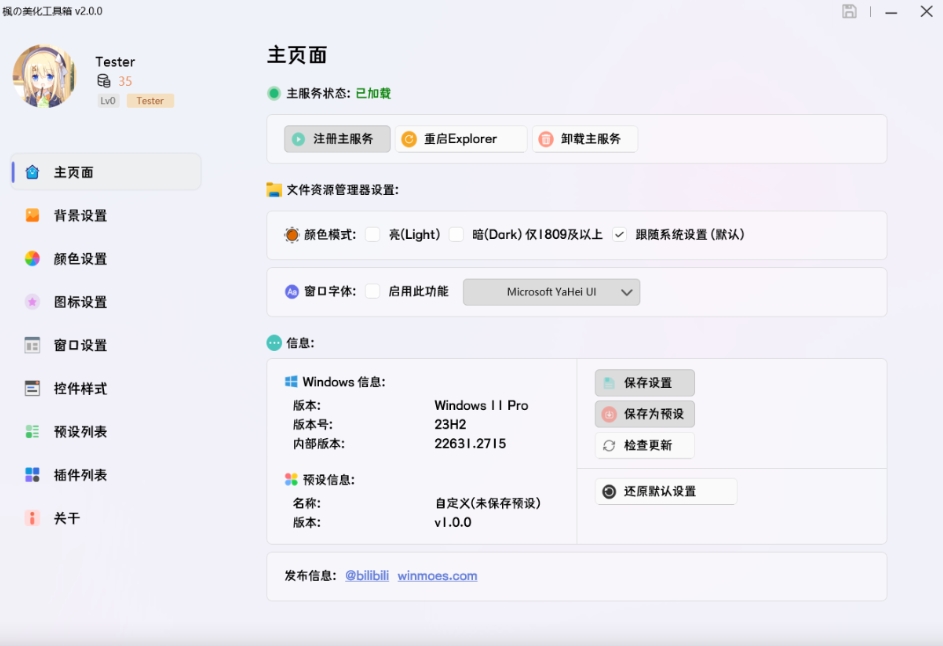Click the 卸载主服务 trash icon button

pos(546,140)
